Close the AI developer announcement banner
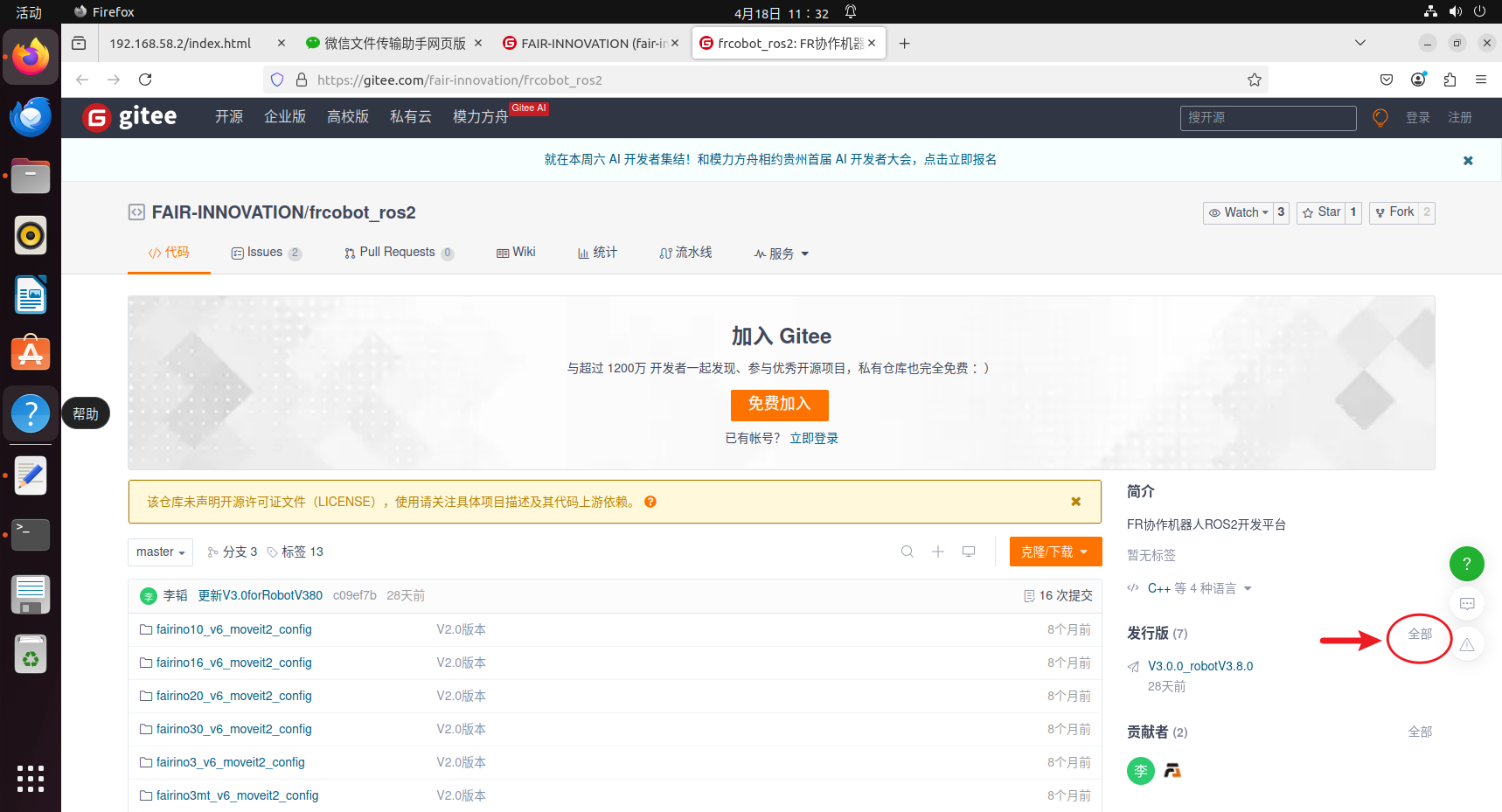The height and width of the screenshot is (812, 1502). [1468, 160]
